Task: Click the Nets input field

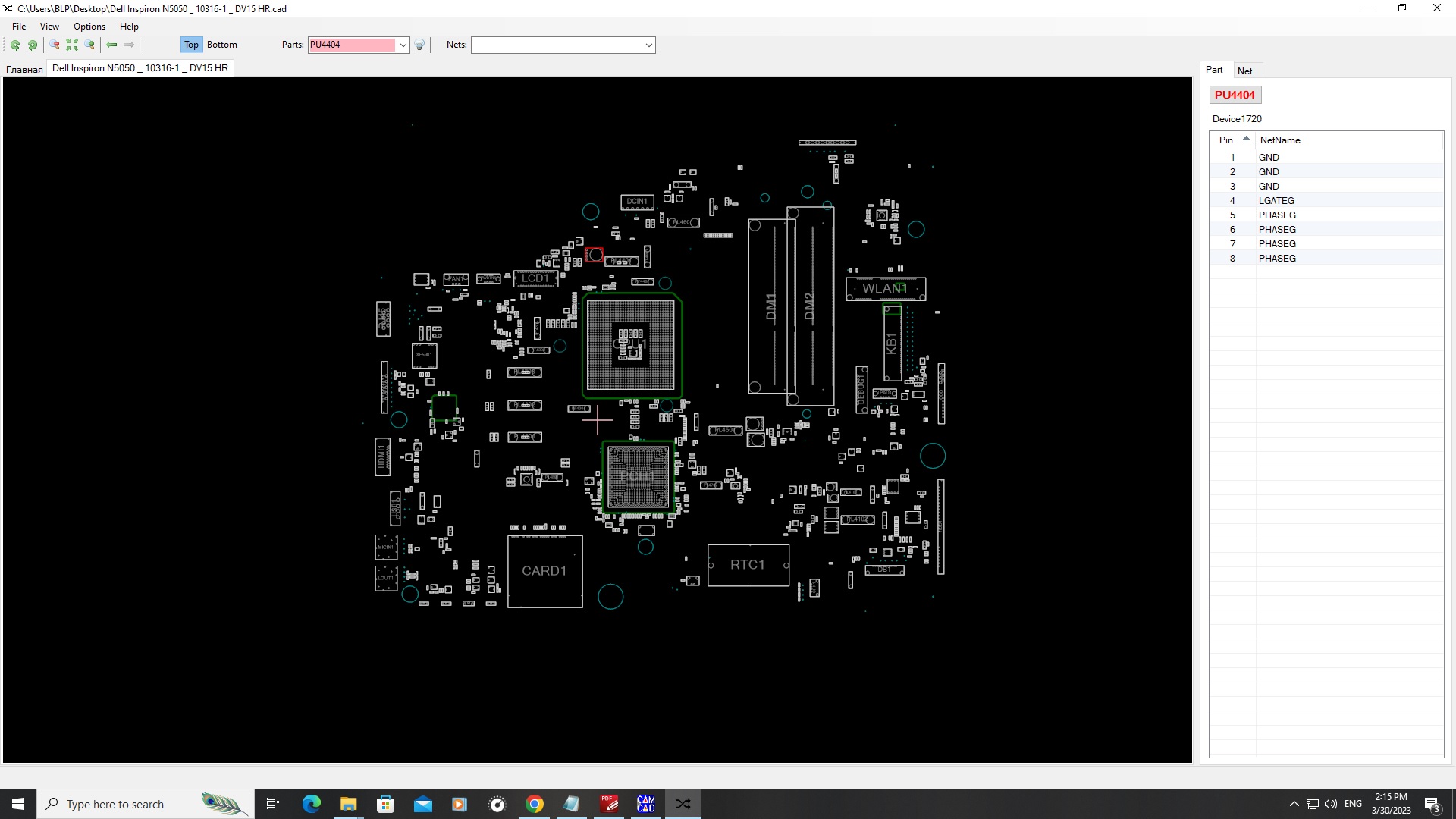Action: [557, 45]
